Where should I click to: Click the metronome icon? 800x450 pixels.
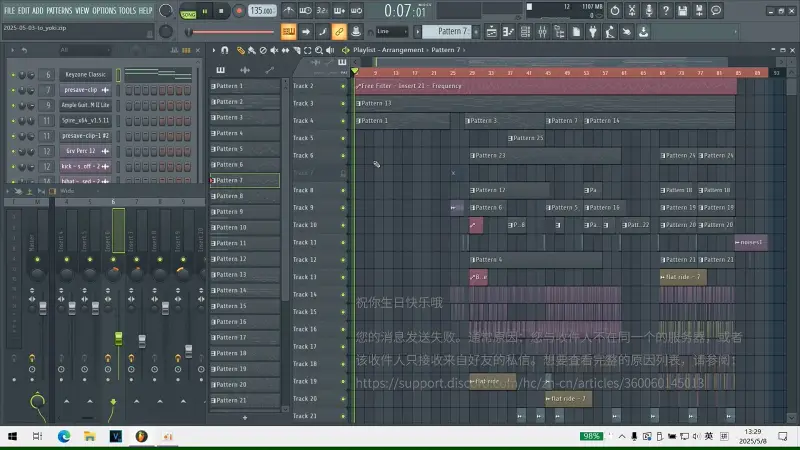288,10
